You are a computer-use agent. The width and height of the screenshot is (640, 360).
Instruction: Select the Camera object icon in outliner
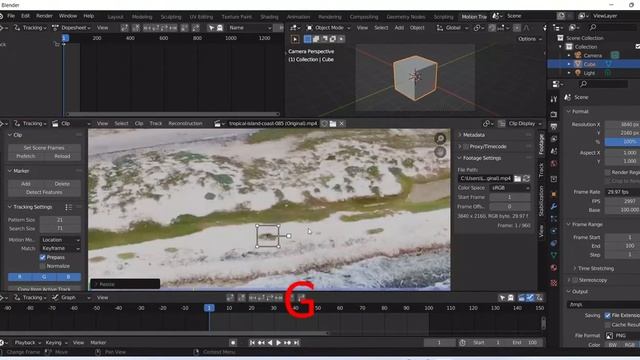[x=578, y=56]
